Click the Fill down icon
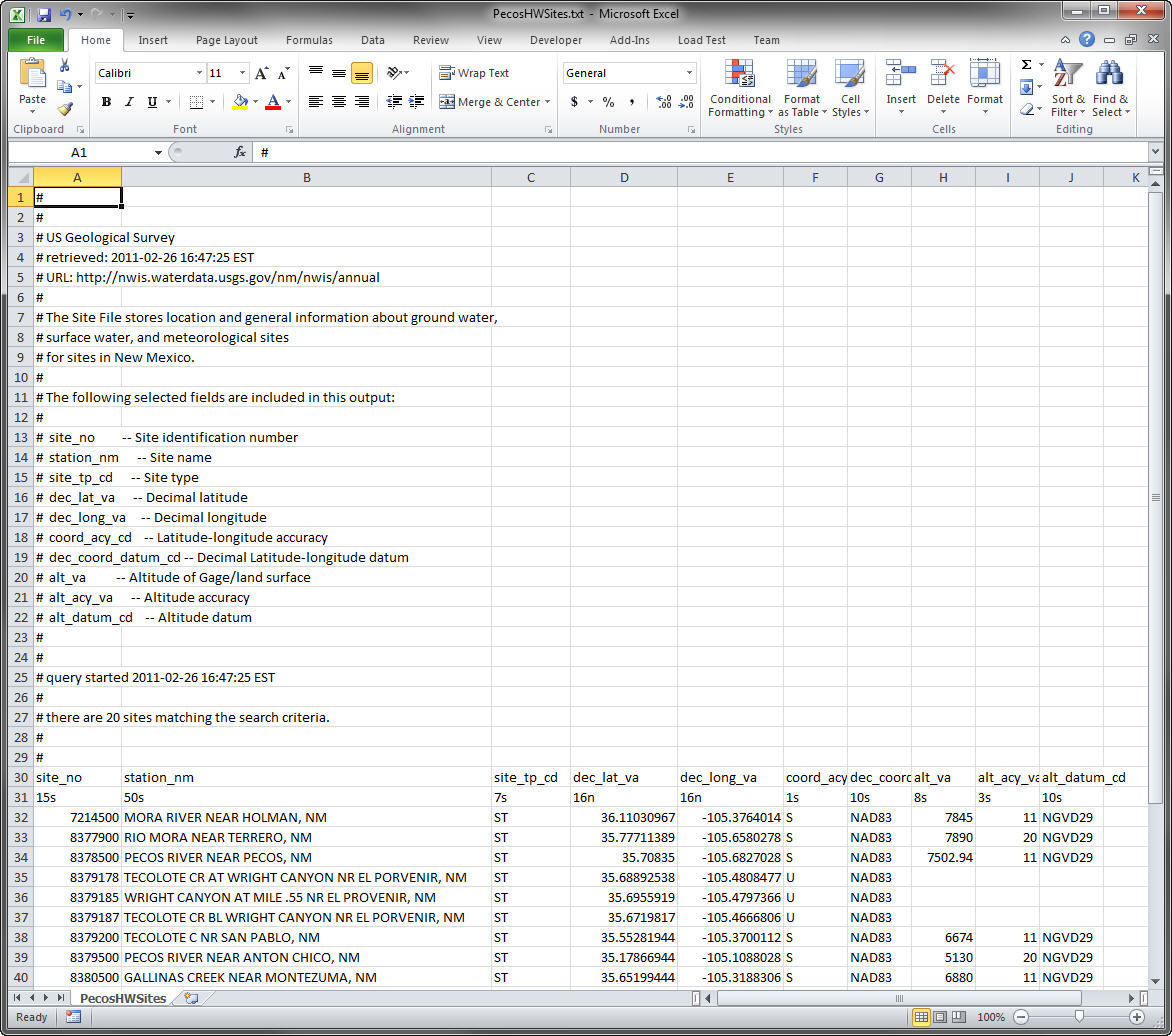1172x1036 pixels. (x=1027, y=87)
